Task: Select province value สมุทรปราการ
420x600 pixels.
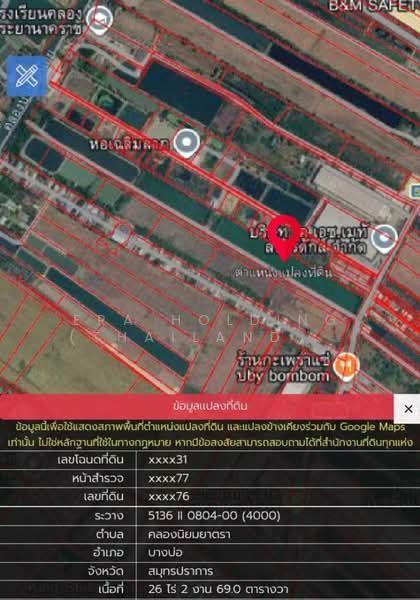Action: [181, 571]
